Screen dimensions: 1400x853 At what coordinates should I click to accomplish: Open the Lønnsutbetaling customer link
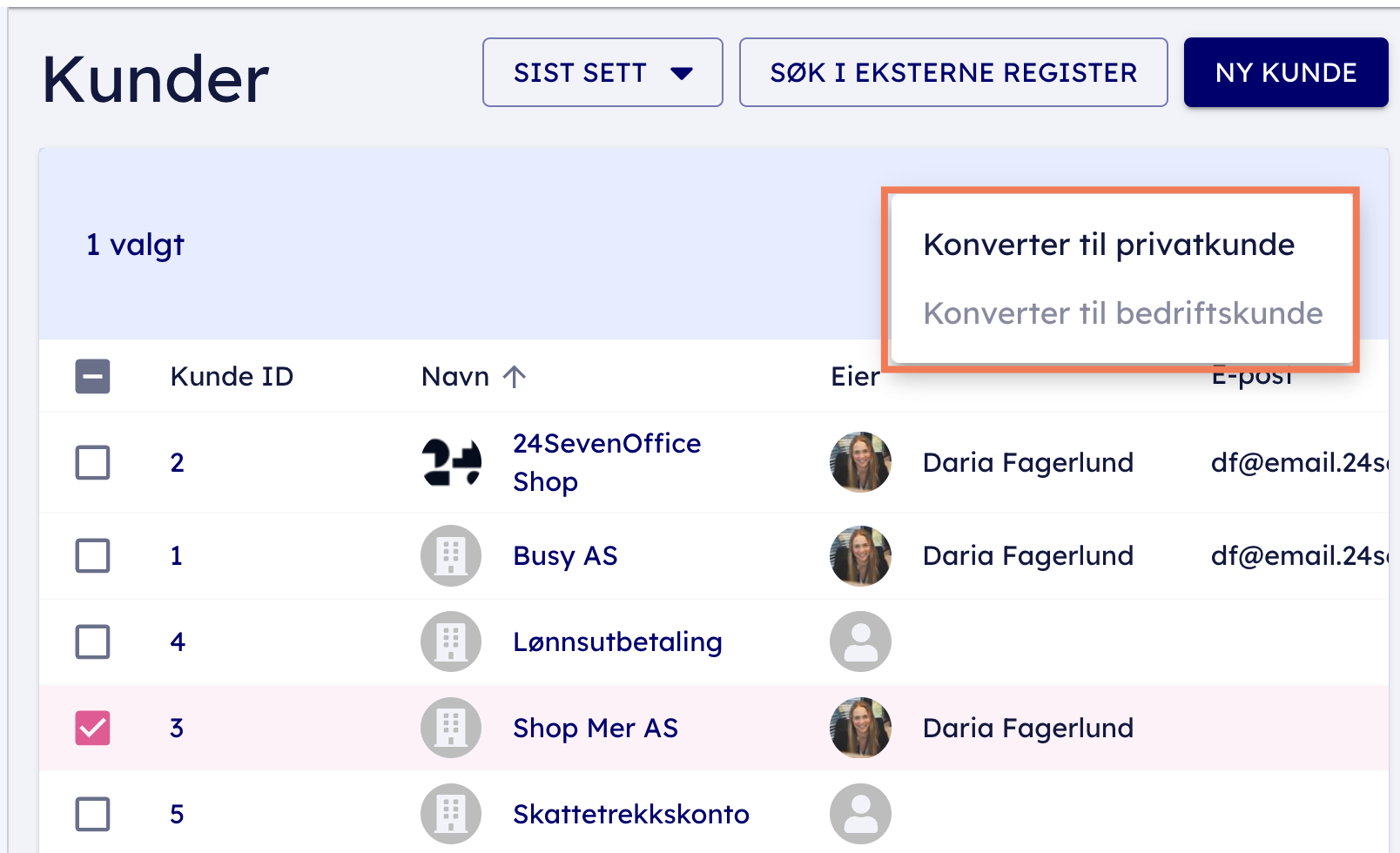617,641
